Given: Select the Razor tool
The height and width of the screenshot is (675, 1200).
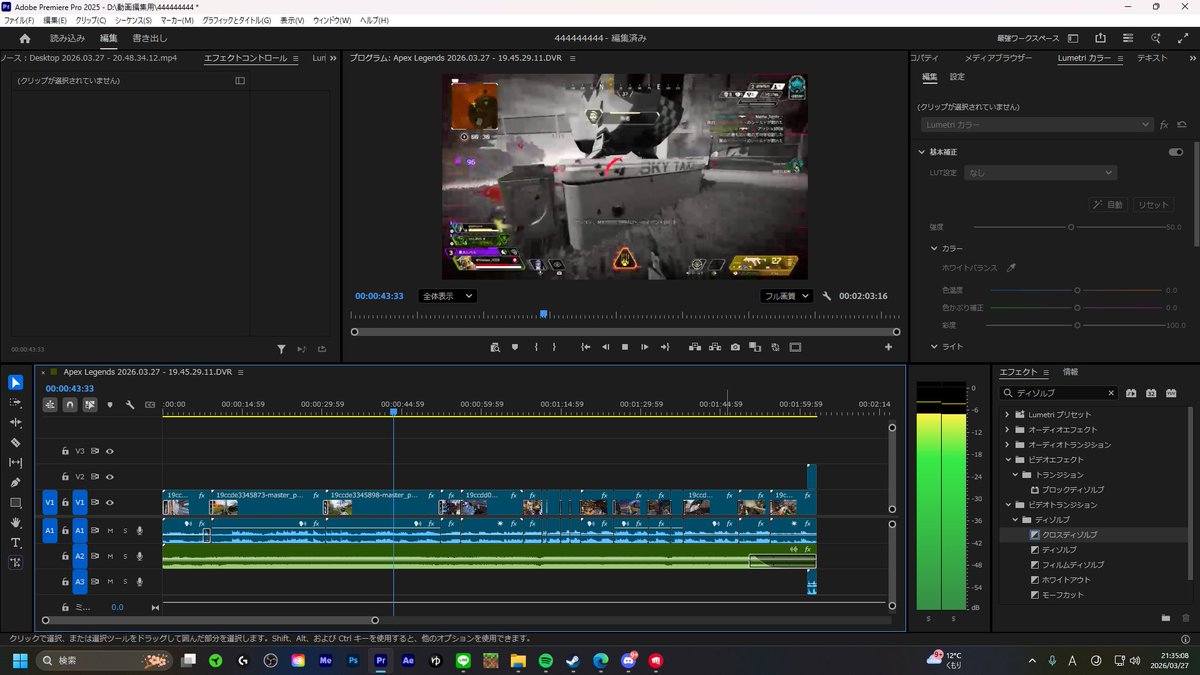Looking at the screenshot, I should tap(15, 442).
